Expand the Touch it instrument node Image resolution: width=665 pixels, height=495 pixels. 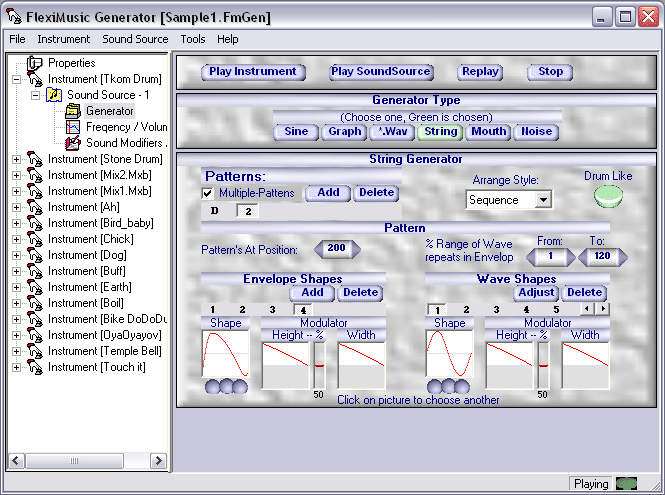[x=16, y=367]
